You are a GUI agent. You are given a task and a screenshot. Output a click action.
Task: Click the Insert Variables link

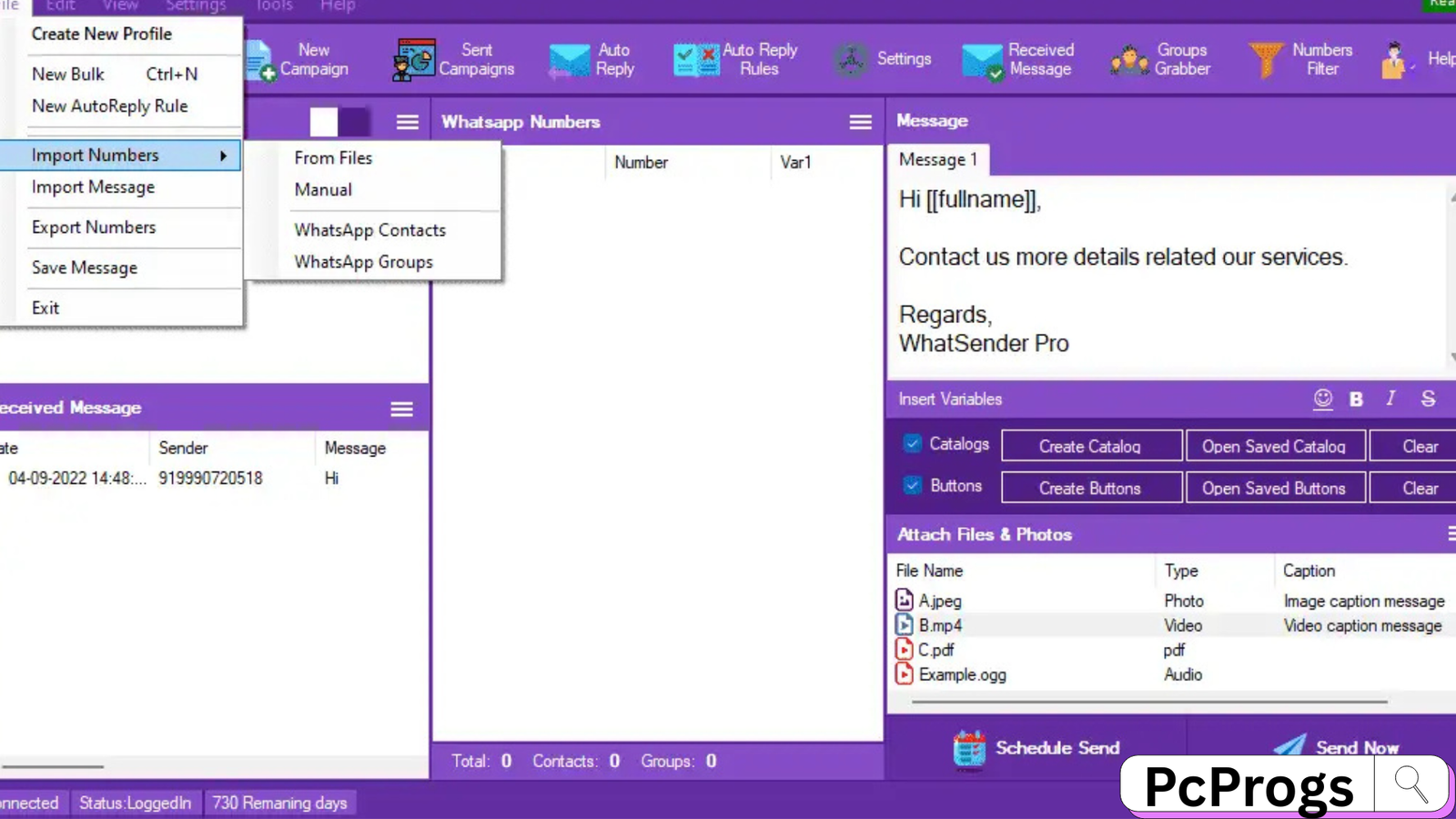(x=950, y=399)
